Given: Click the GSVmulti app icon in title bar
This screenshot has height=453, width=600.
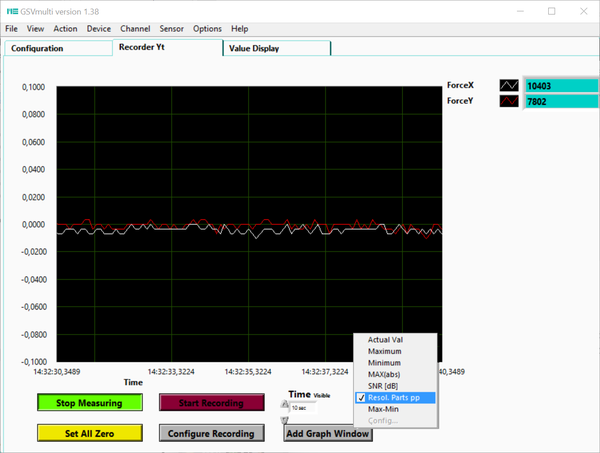Looking at the screenshot, I should pos(12,10).
